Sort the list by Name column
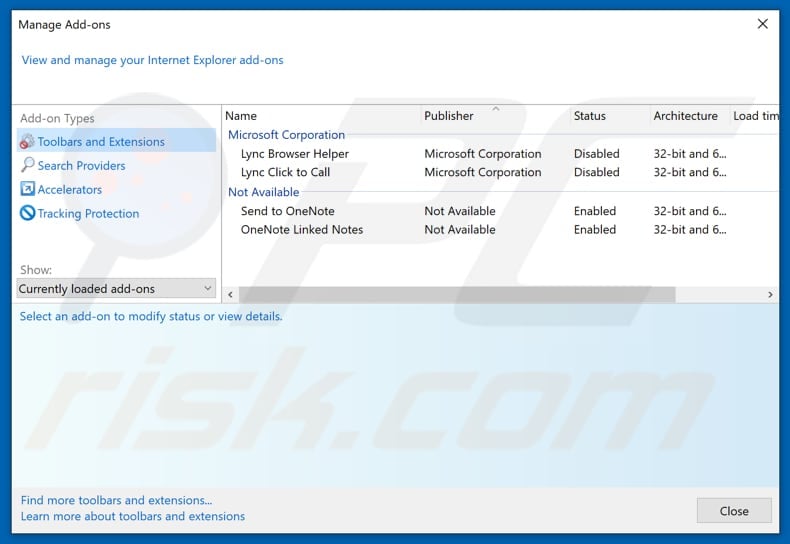The height and width of the screenshot is (544, 790). (x=322, y=116)
